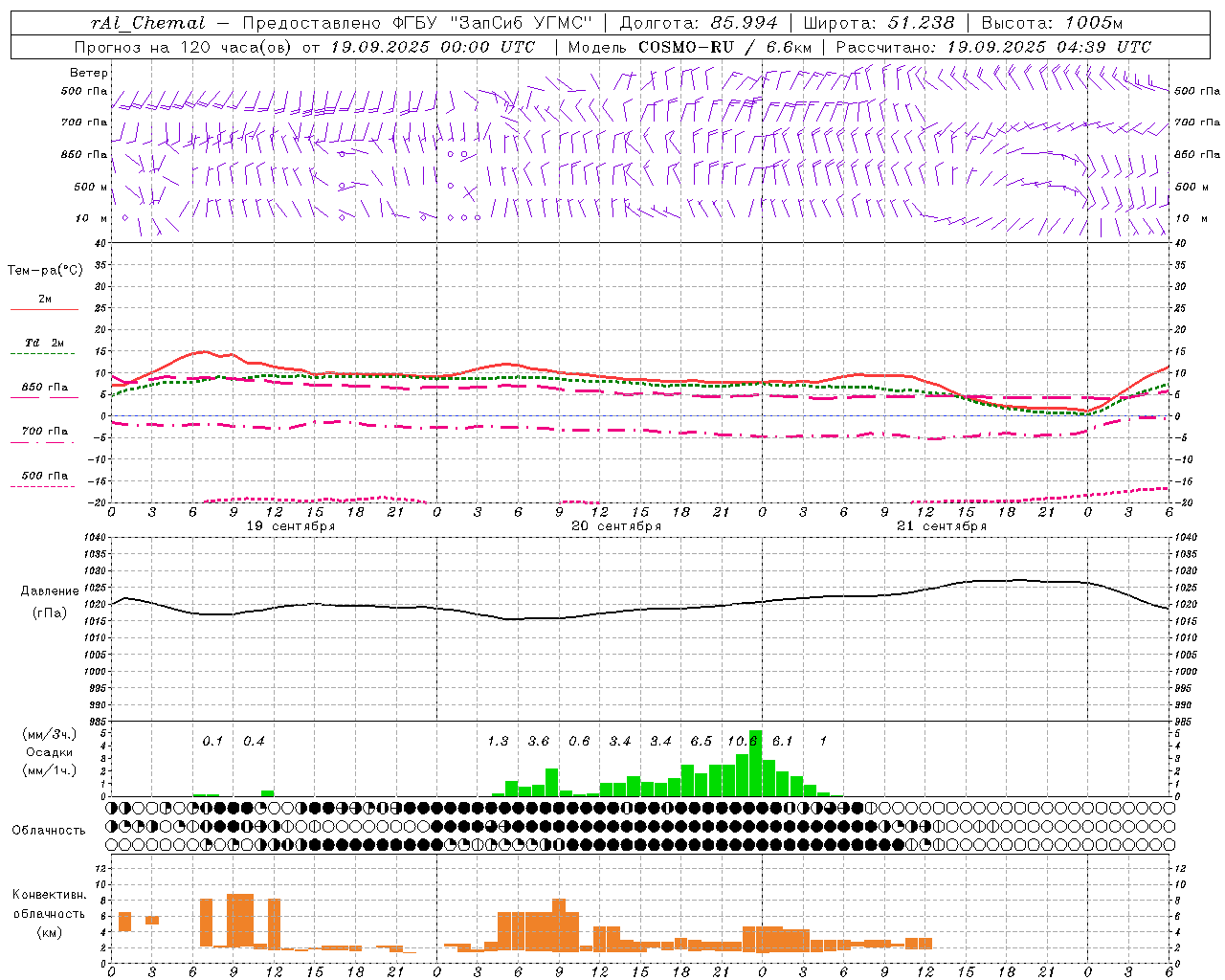
Task: Click the station name rAl_Chemal in title
Action: click(147, 23)
